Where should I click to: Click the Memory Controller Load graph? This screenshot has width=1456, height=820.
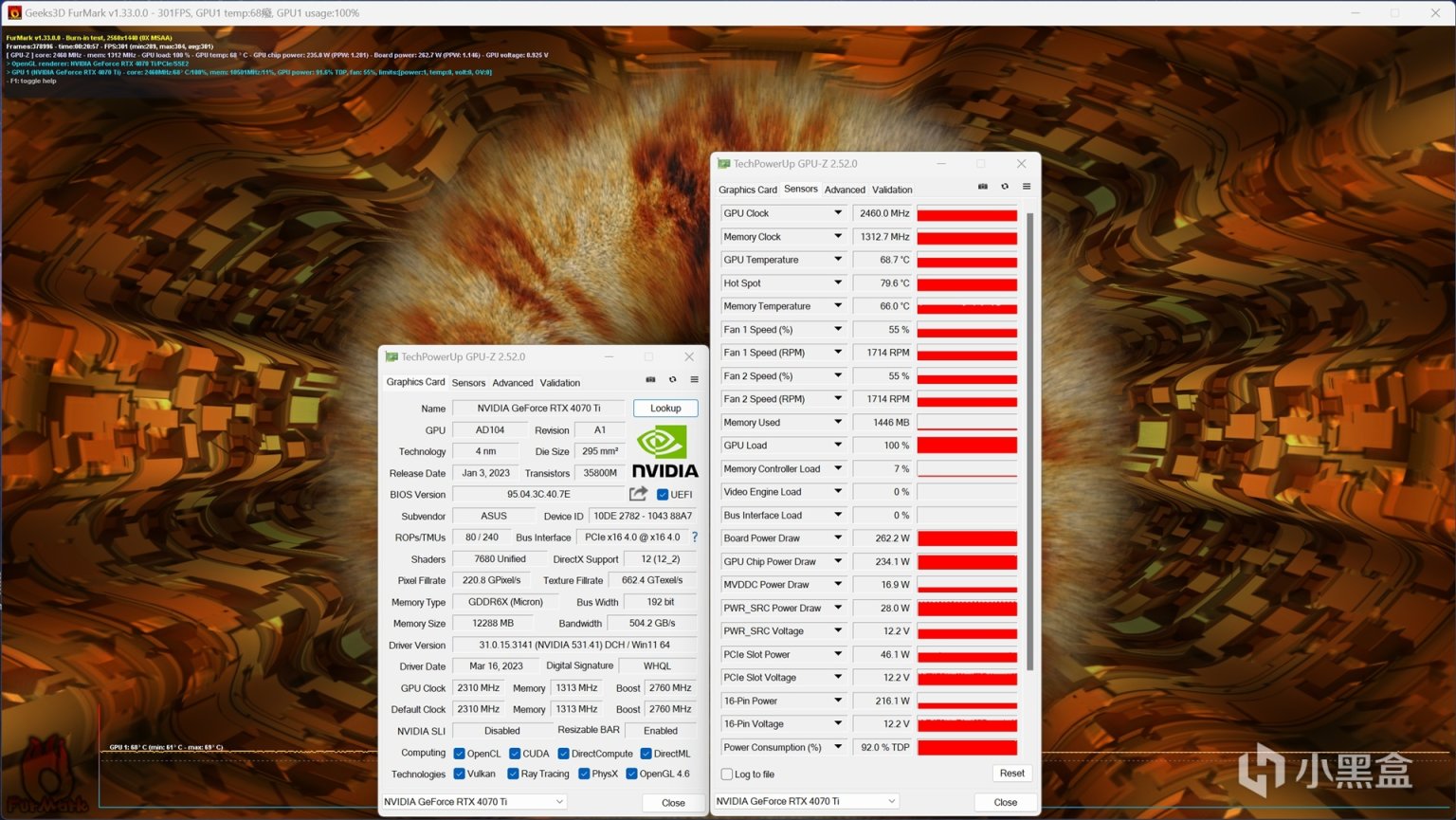point(967,468)
